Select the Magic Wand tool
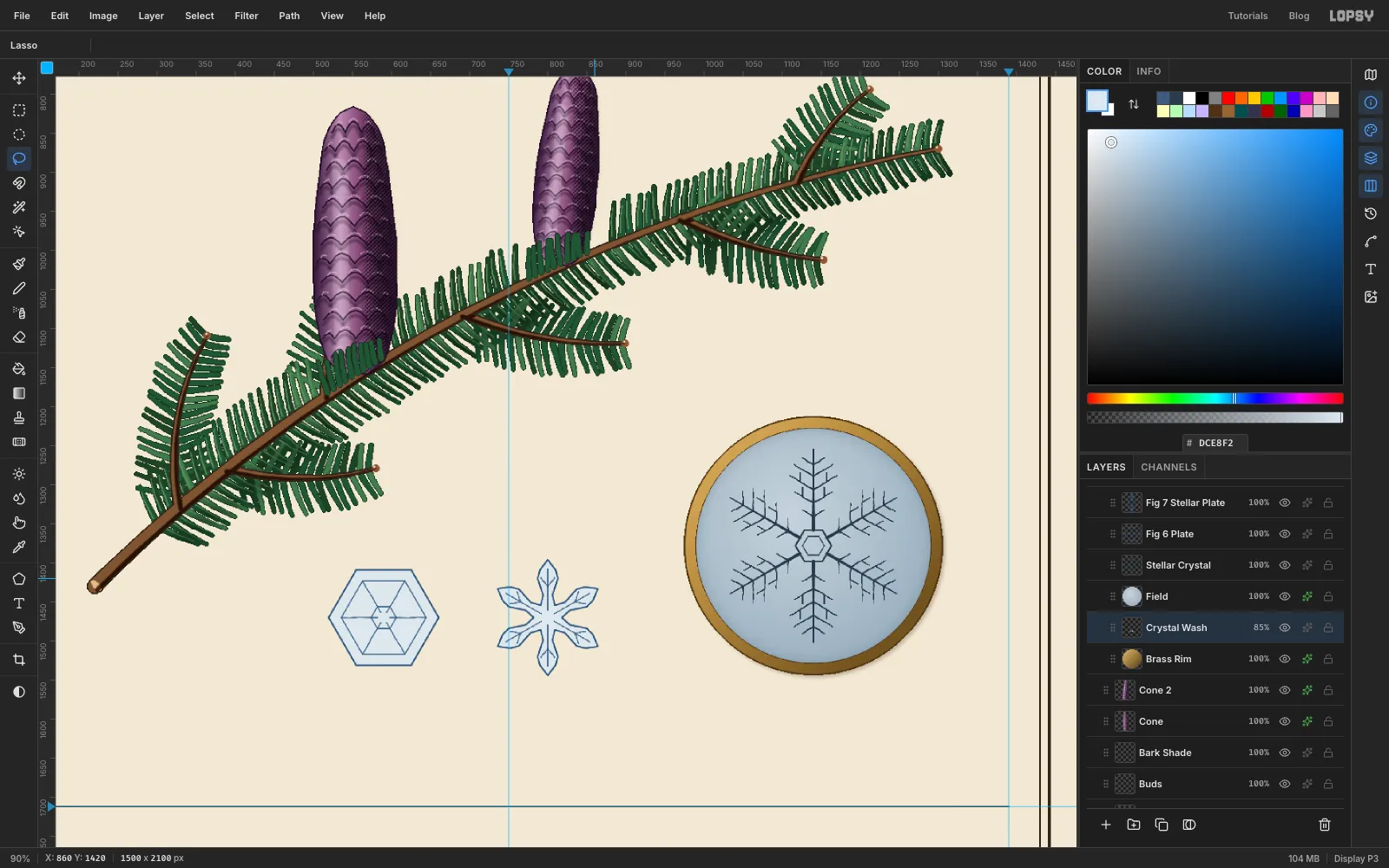 (x=19, y=207)
